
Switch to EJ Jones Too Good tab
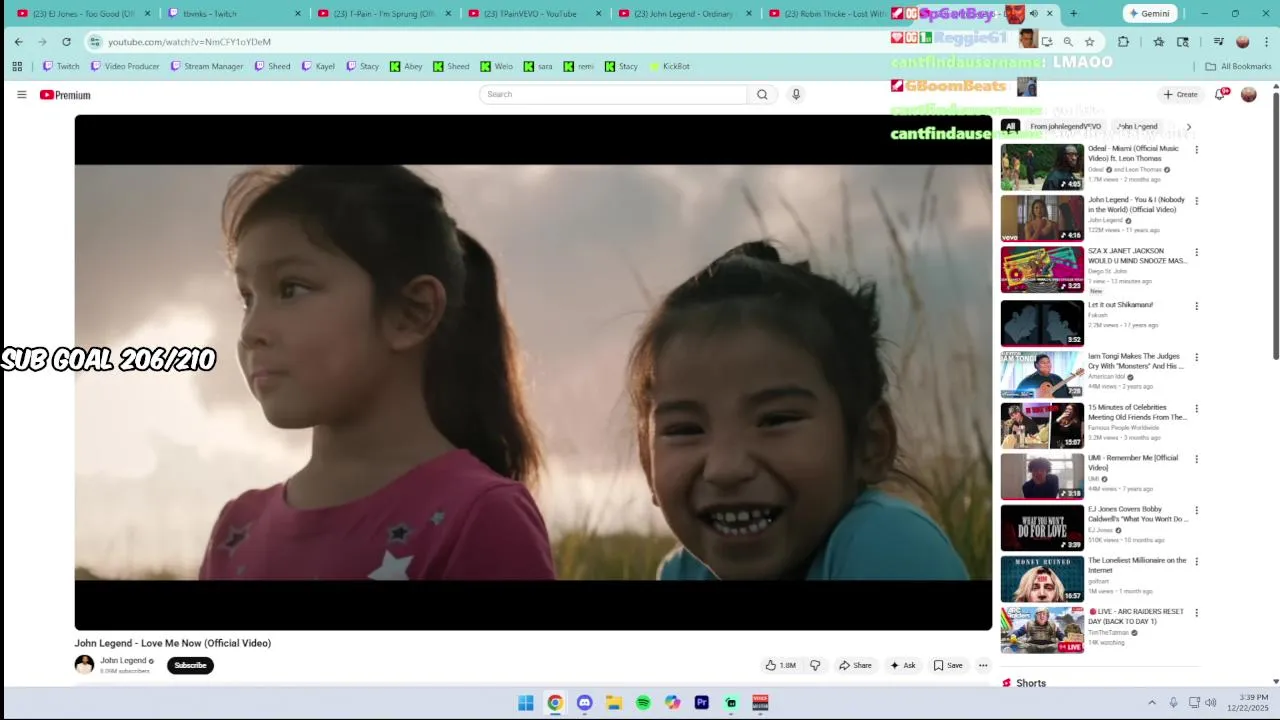85,14
